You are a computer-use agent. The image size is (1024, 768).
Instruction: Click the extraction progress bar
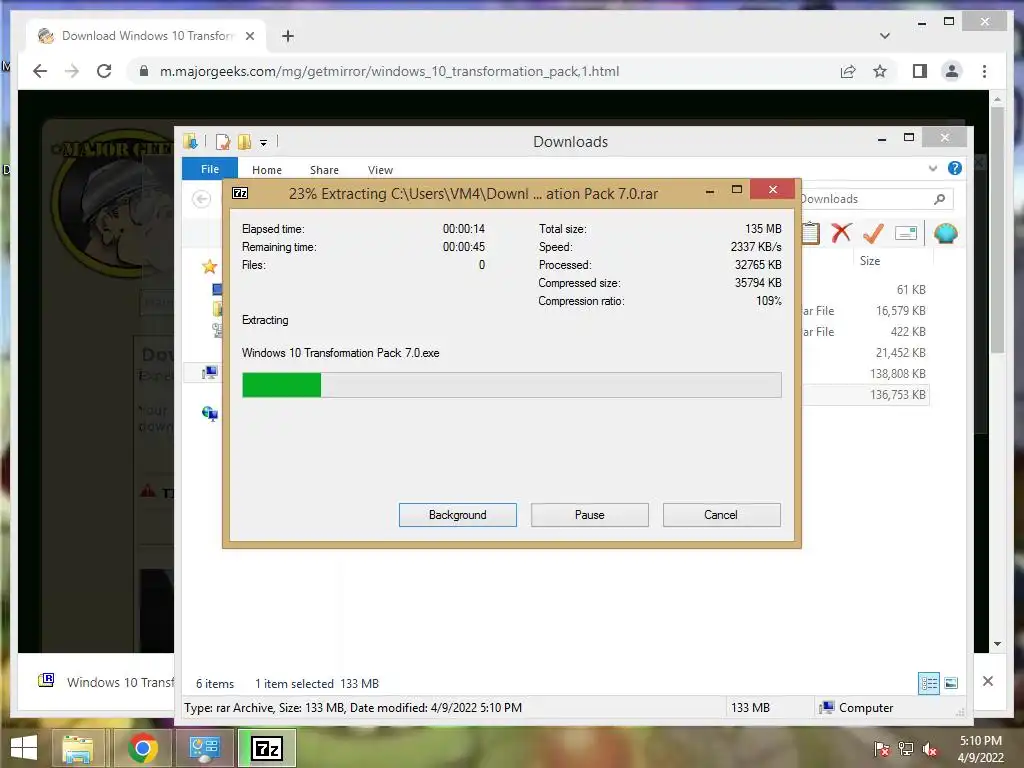click(511, 385)
